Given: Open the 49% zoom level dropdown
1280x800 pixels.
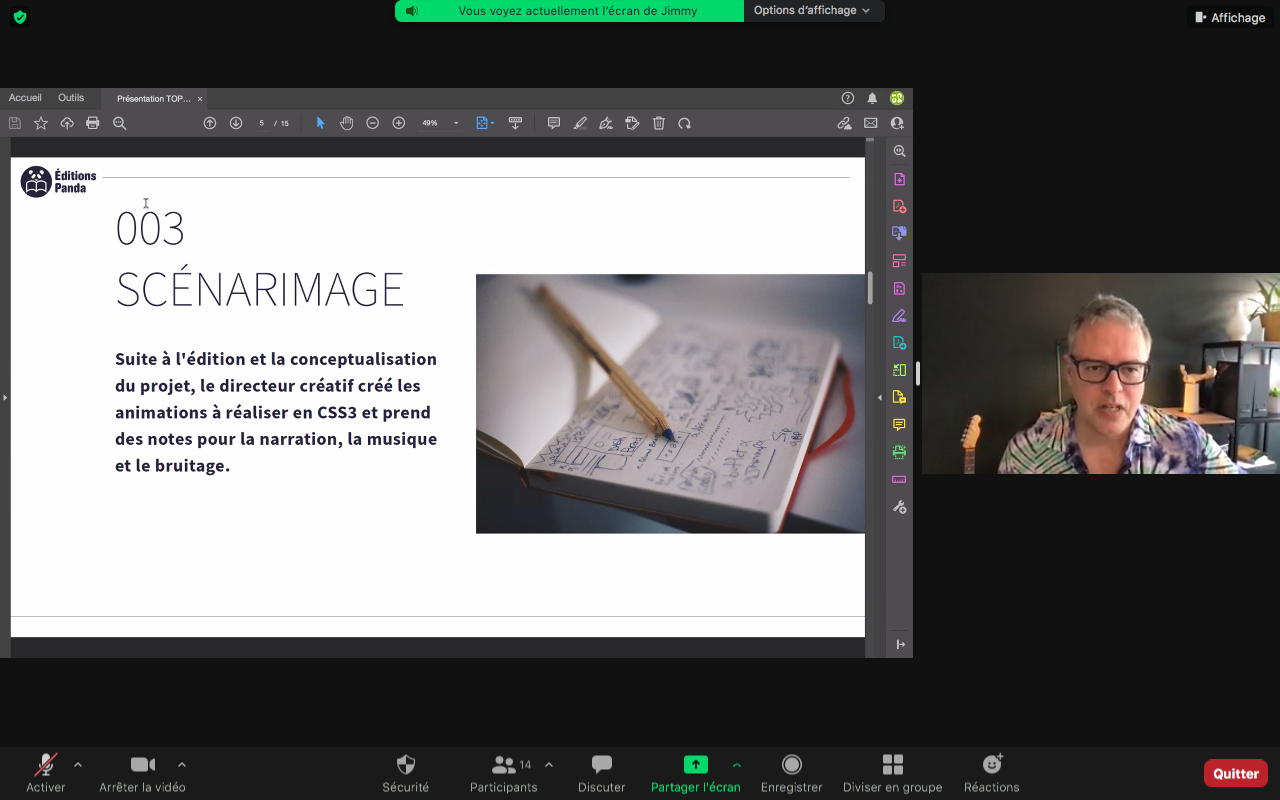Looking at the screenshot, I should click(x=440, y=123).
